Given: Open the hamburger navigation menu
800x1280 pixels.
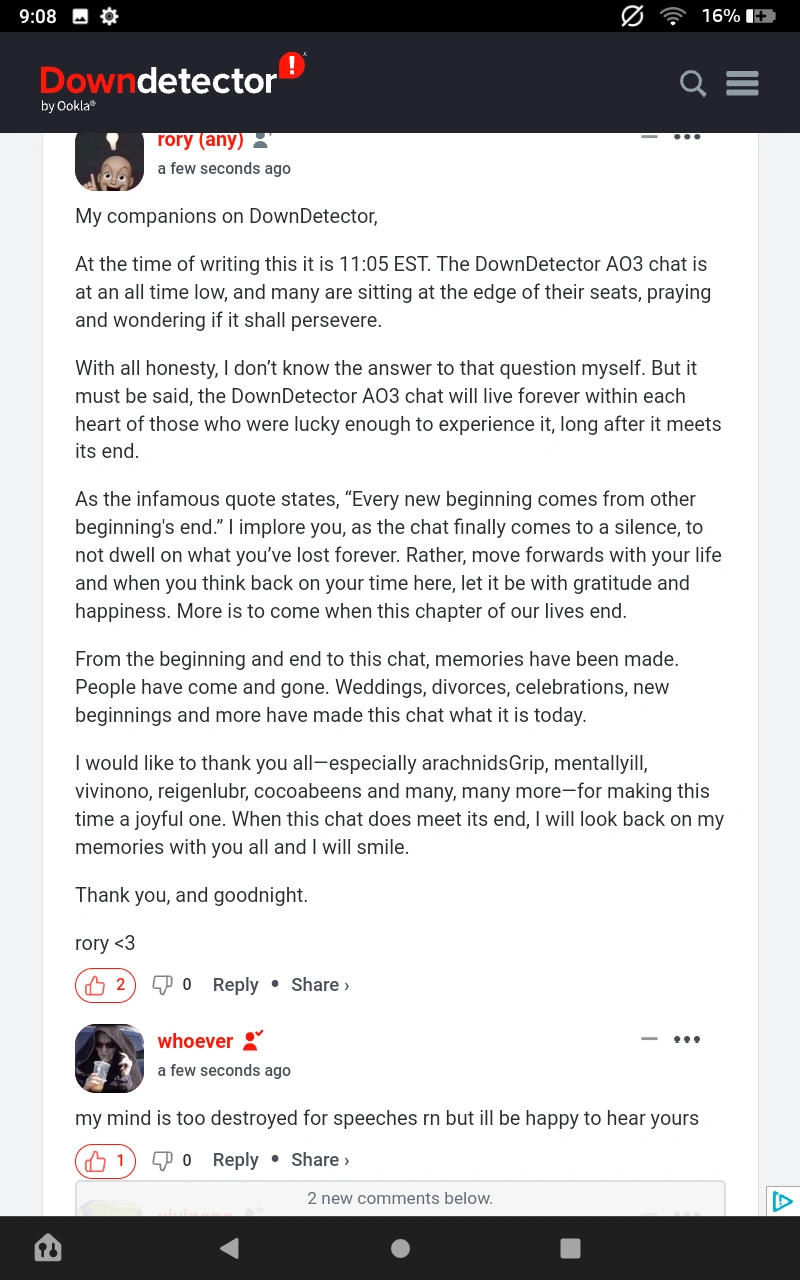Looking at the screenshot, I should click(742, 83).
